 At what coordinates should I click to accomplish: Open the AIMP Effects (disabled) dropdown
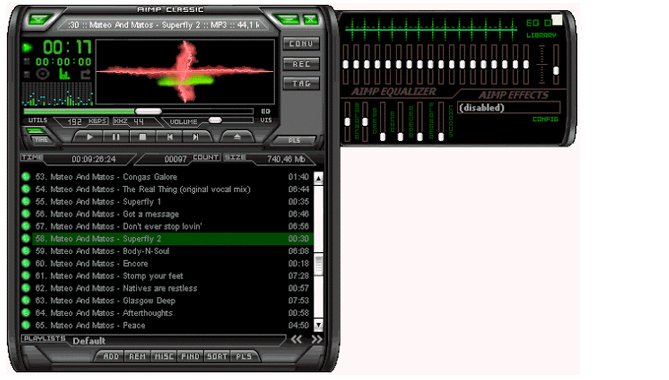[509, 107]
